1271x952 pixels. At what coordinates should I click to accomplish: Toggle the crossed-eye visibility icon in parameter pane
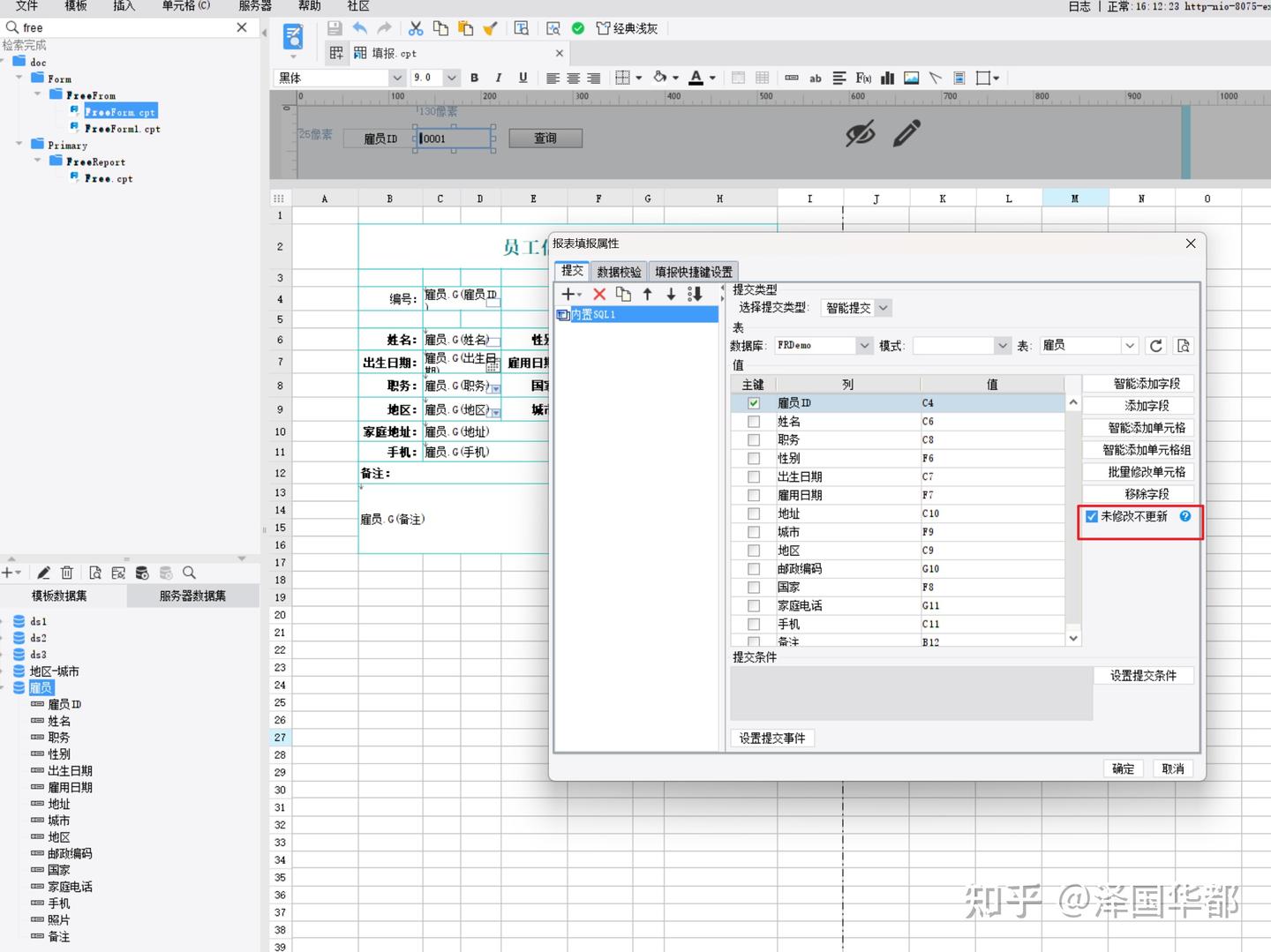tap(861, 133)
